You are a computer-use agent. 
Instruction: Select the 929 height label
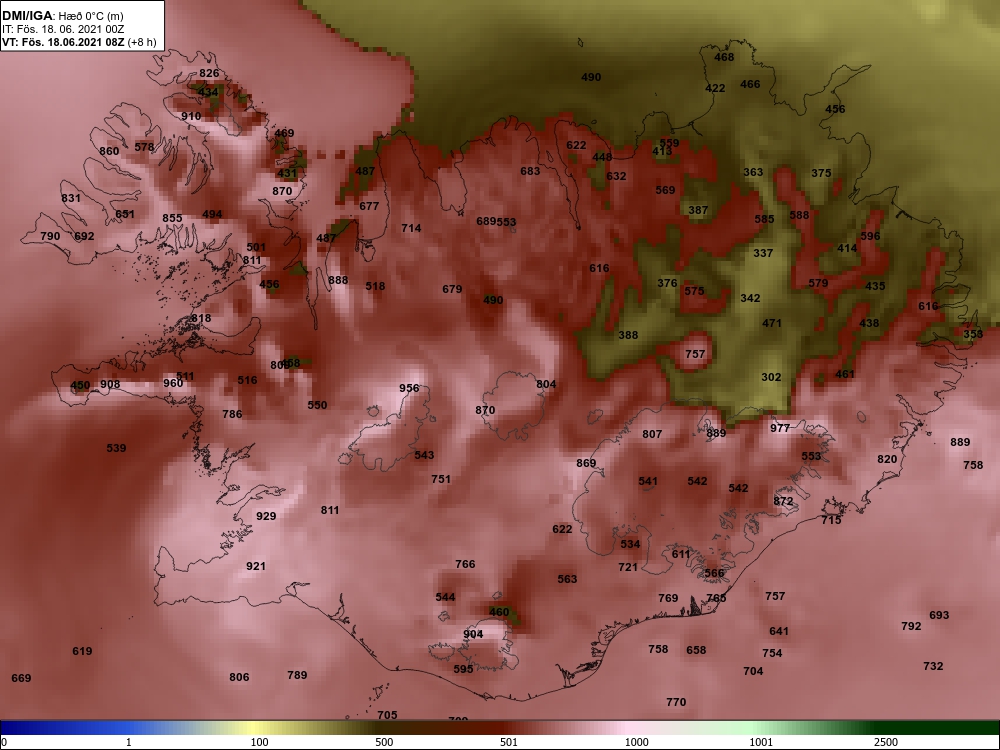coord(266,516)
